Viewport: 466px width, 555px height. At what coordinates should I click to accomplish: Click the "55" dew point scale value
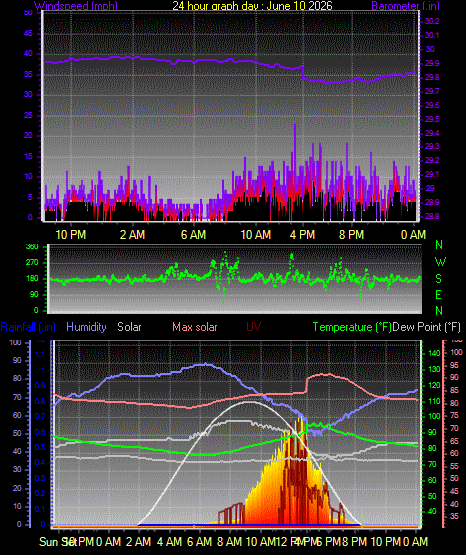click(454, 467)
